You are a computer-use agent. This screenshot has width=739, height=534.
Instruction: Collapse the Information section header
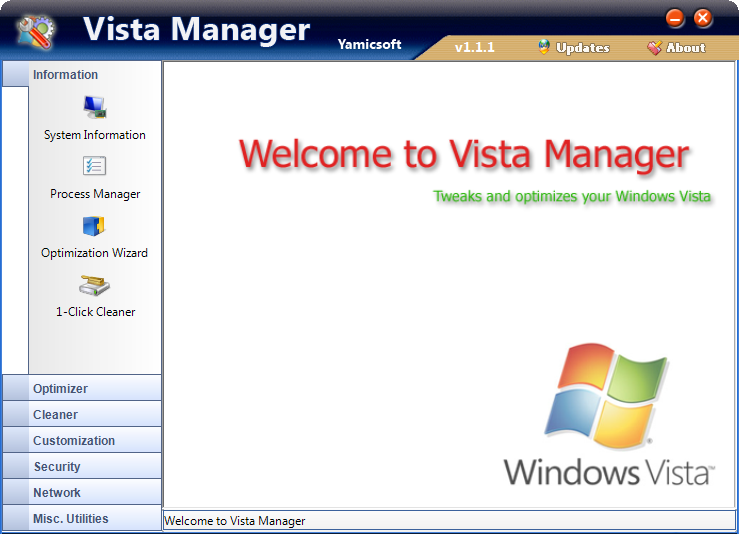82,74
